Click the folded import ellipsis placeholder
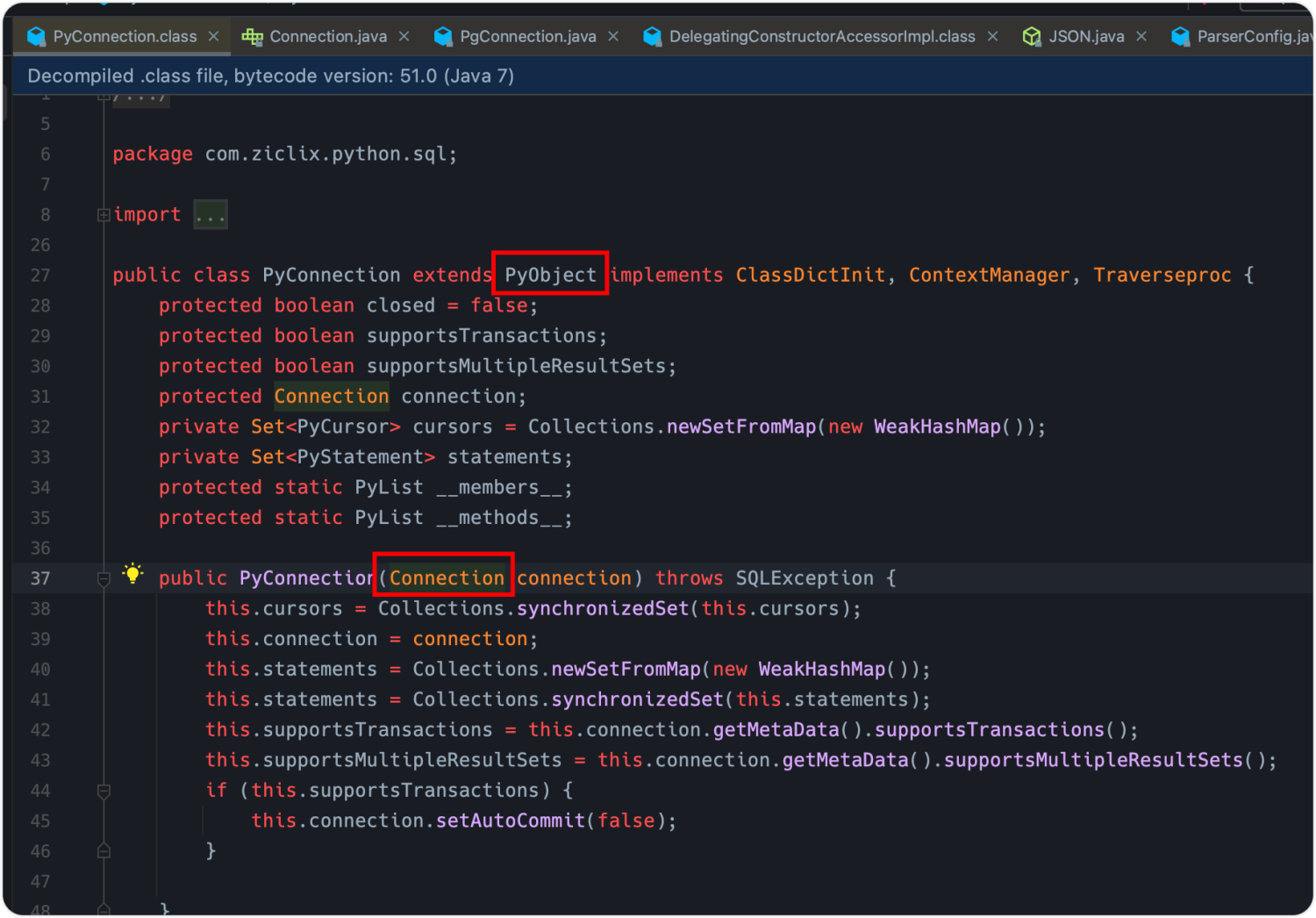The image size is (1316, 918). coord(211,215)
